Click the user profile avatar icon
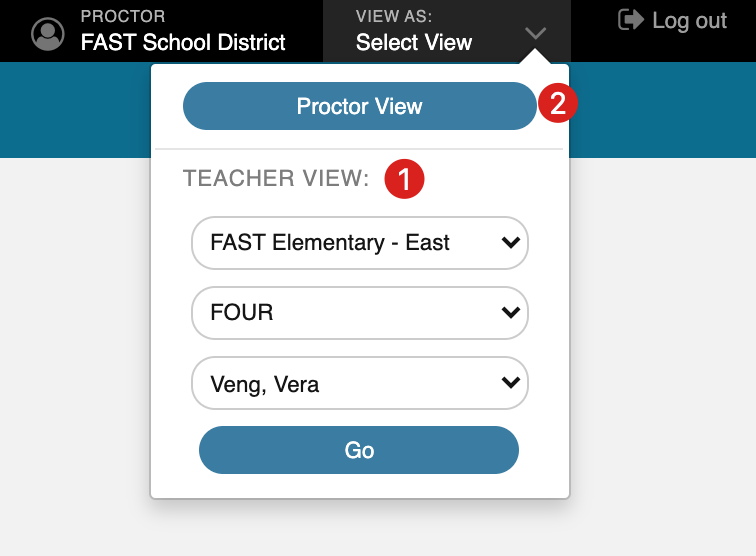The height and width of the screenshot is (556, 756). 48,34
